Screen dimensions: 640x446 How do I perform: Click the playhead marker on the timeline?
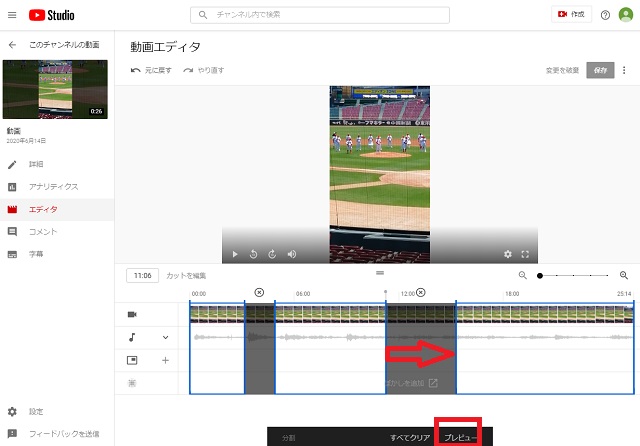point(386,292)
